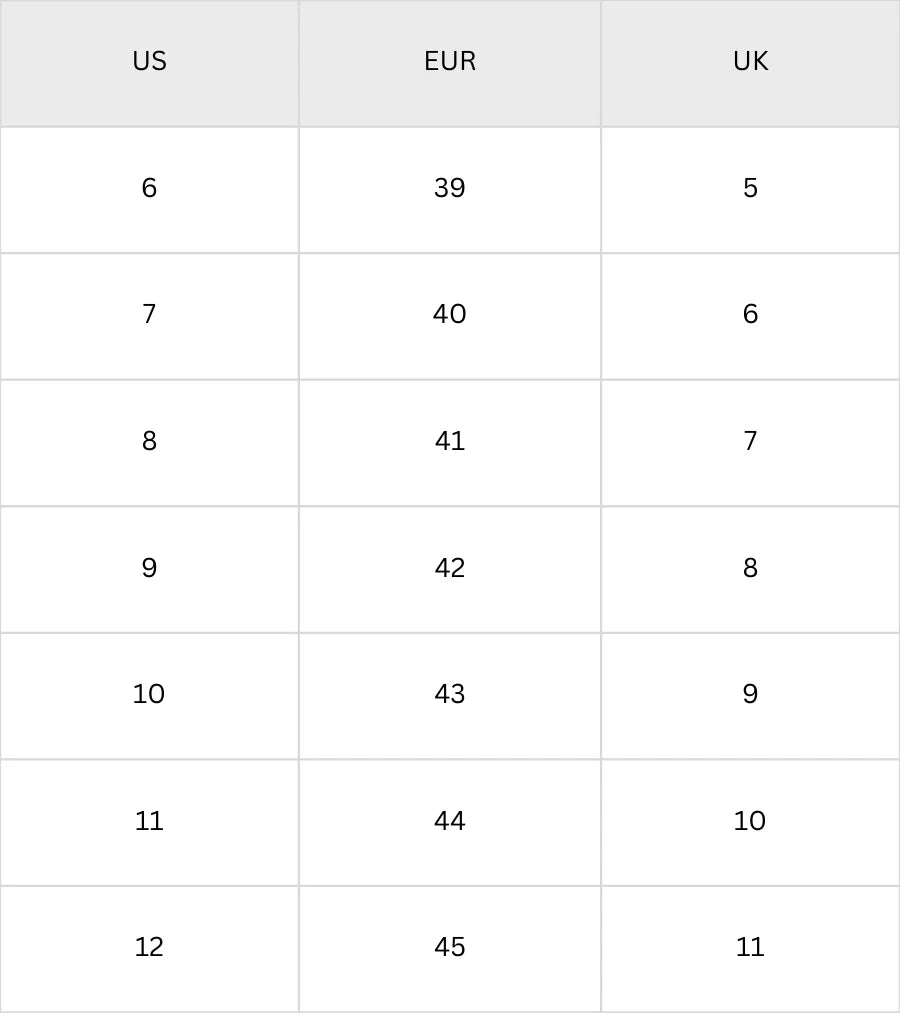Select US size 6 cell
900x1013 pixels.
pyautogui.click(x=149, y=188)
